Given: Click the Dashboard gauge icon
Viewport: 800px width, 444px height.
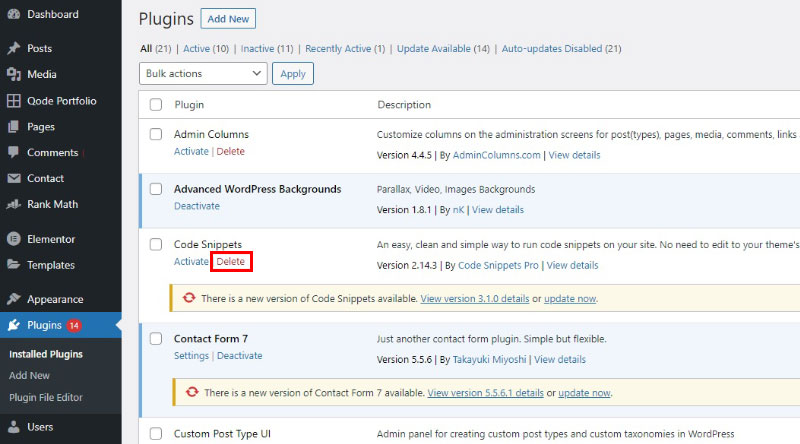Looking at the screenshot, I should tap(14, 14).
